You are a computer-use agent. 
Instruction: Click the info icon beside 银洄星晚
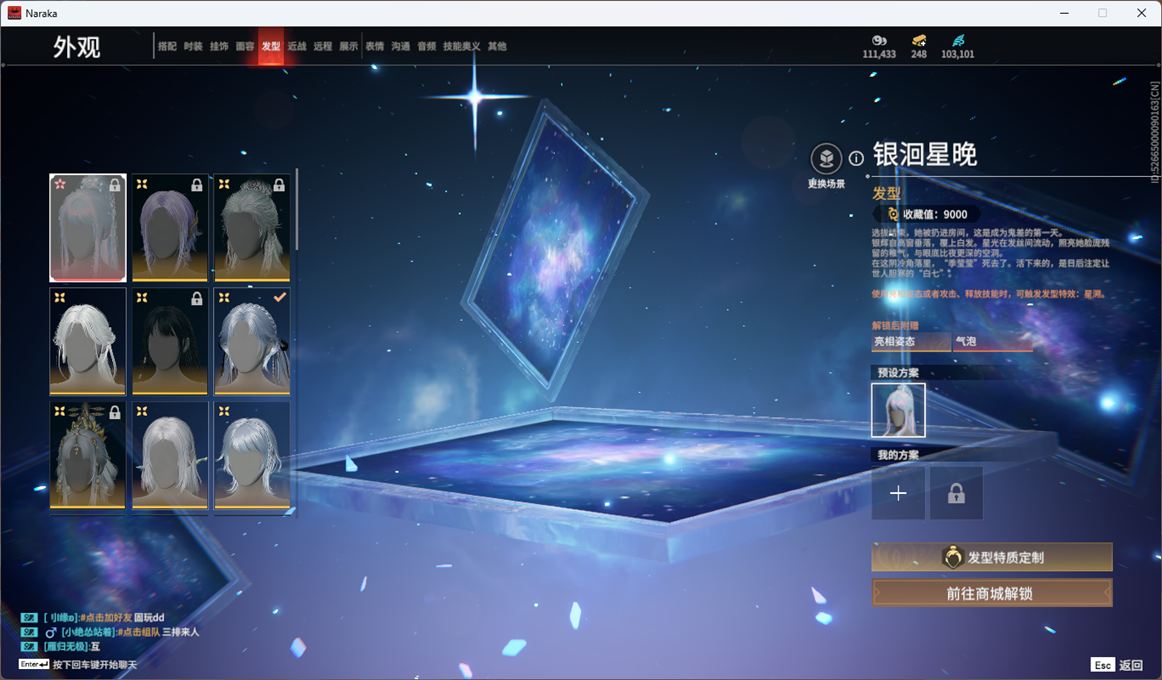(x=856, y=158)
